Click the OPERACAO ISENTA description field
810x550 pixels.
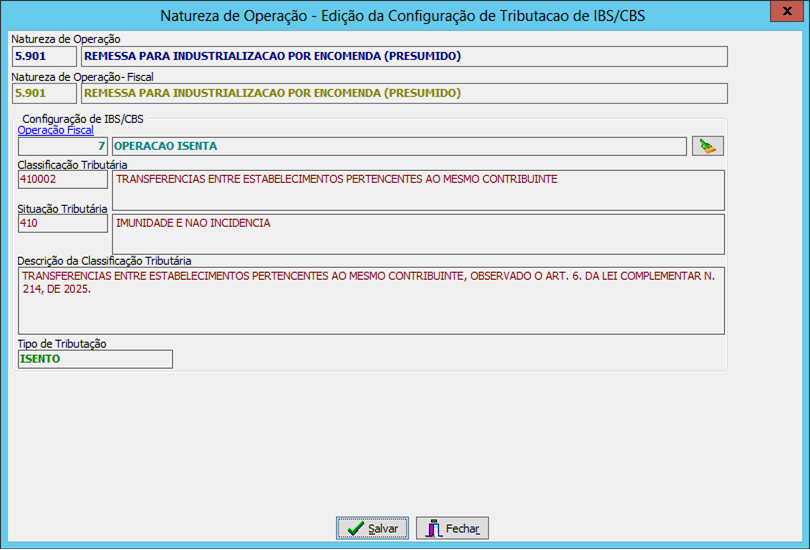398,146
